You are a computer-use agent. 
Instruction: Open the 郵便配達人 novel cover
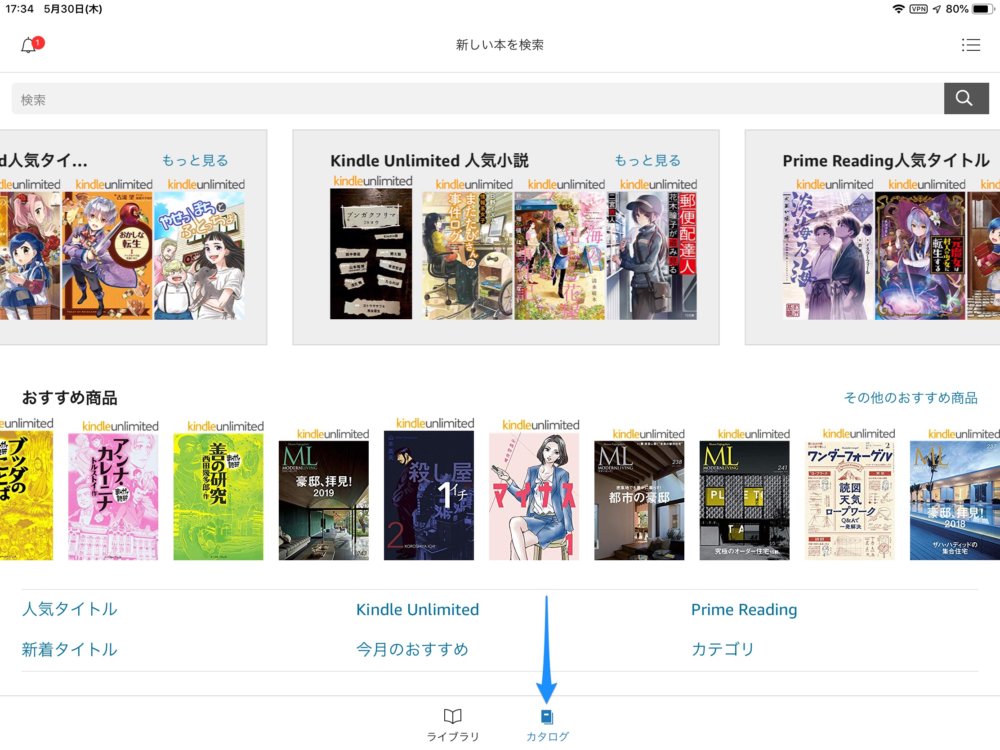click(x=651, y=255)
